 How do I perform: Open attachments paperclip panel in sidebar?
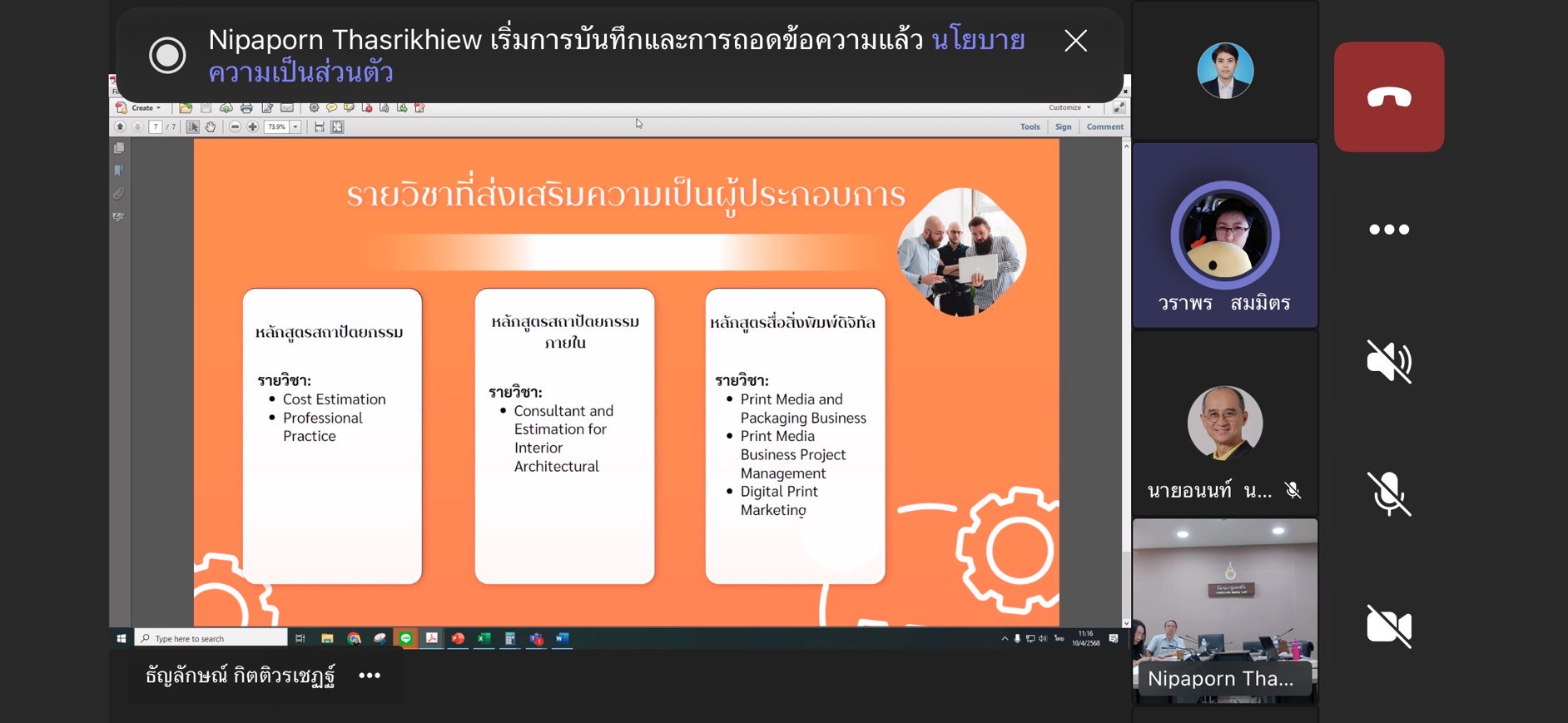119,194
